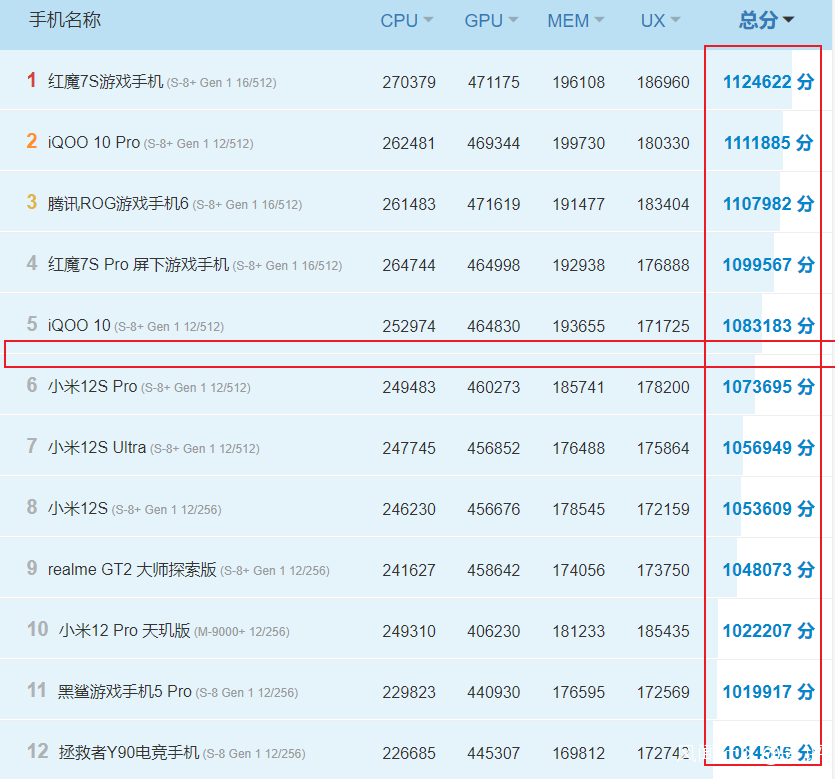This screenshot has width=835, height=779.
Task: Click MEM score 176595
Action: click(x=578, y=692)
